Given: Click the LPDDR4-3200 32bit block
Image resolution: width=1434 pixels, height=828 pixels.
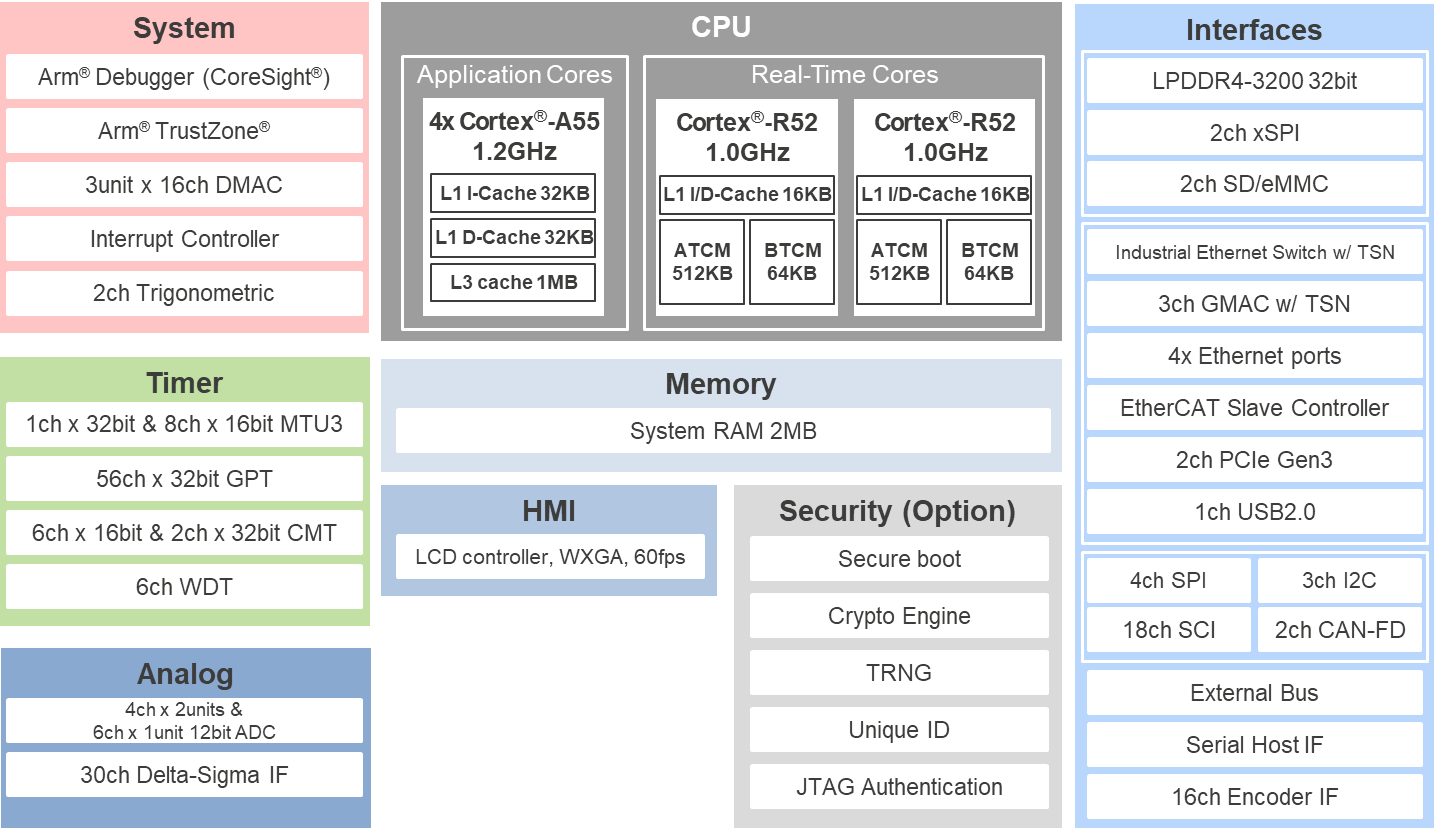Looking at the screenshot, I should pyautogui.click(x=1254, y=81).
